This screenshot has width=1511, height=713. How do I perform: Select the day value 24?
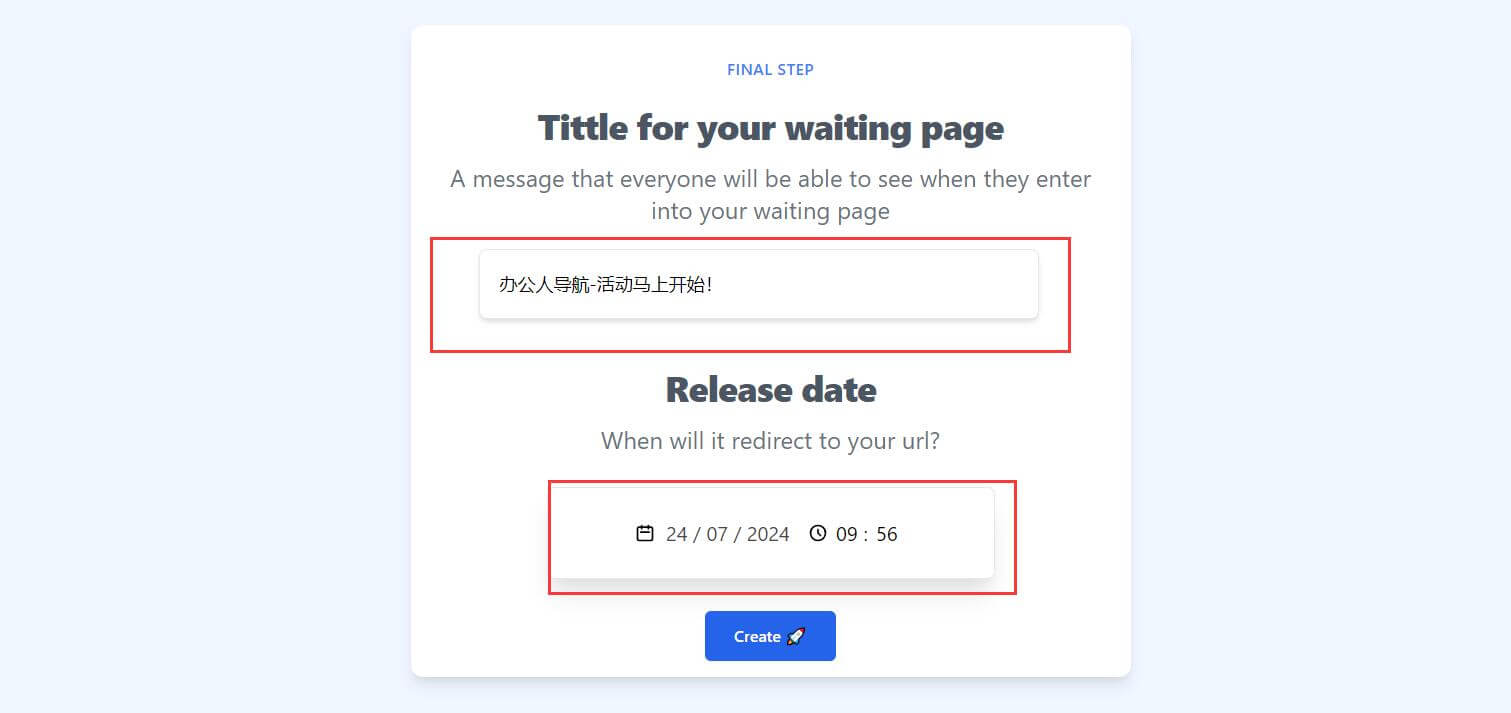[677, 534]
